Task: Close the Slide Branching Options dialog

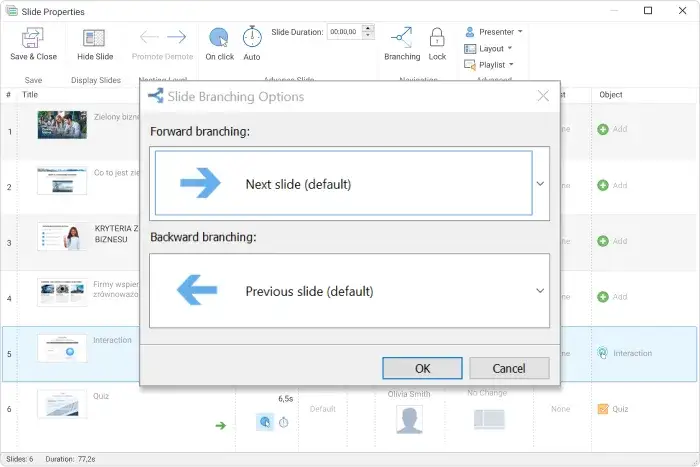Action: (543, 96)
